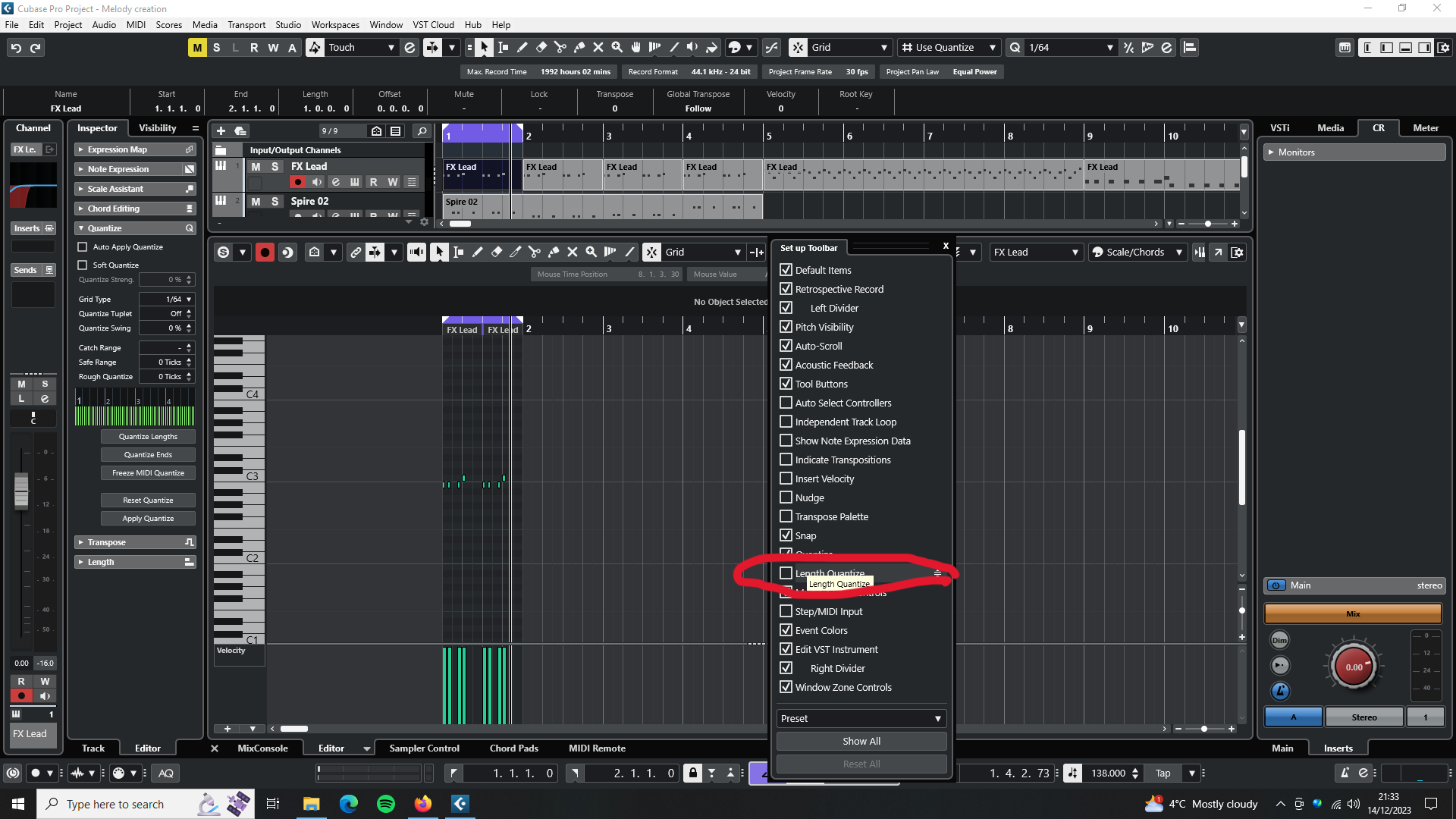Click the record button in key editor toolbar
The width and height of the screenshot is (1456, 819).
[265, 253]
